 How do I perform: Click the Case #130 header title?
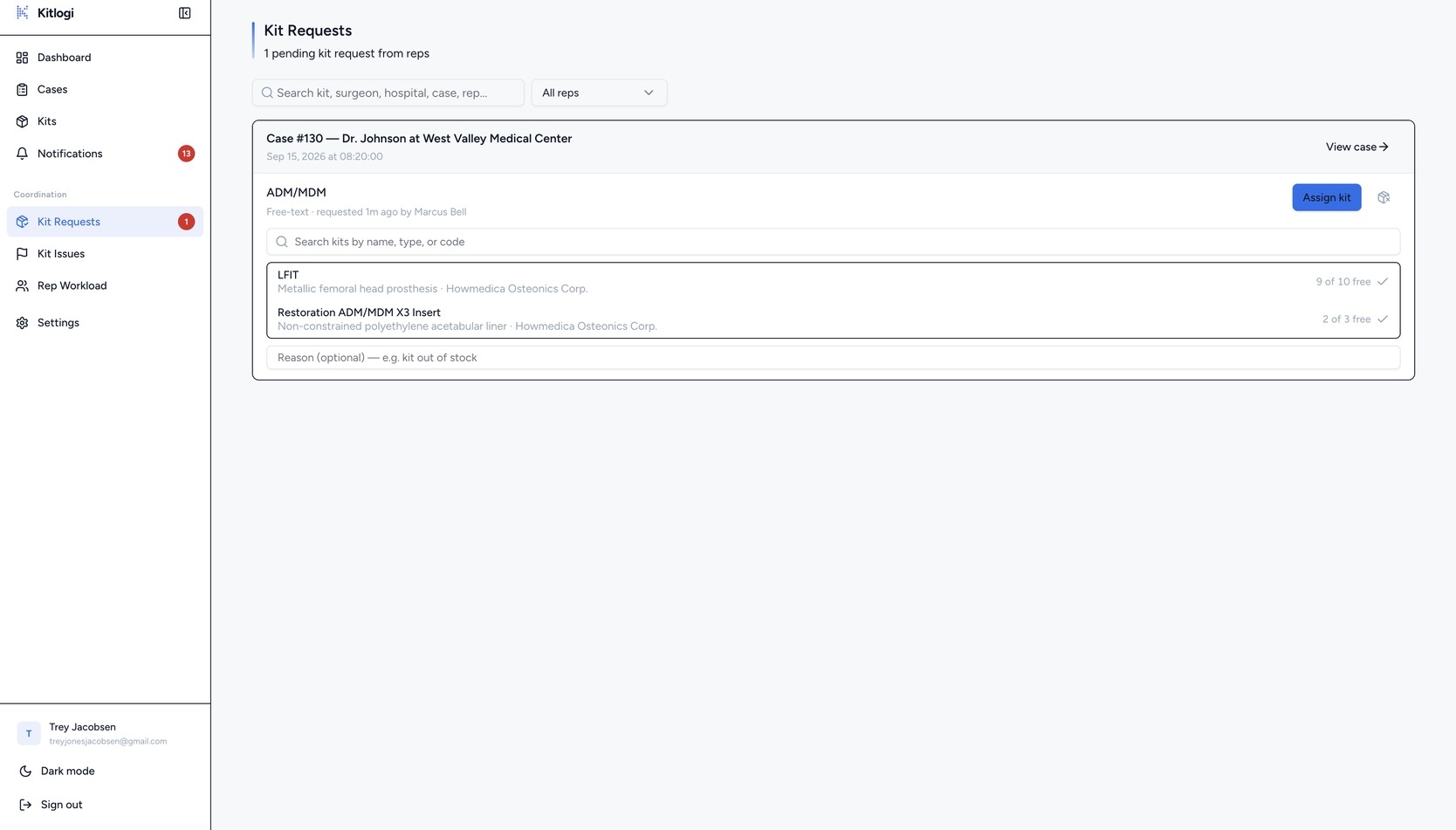[419, 139]
